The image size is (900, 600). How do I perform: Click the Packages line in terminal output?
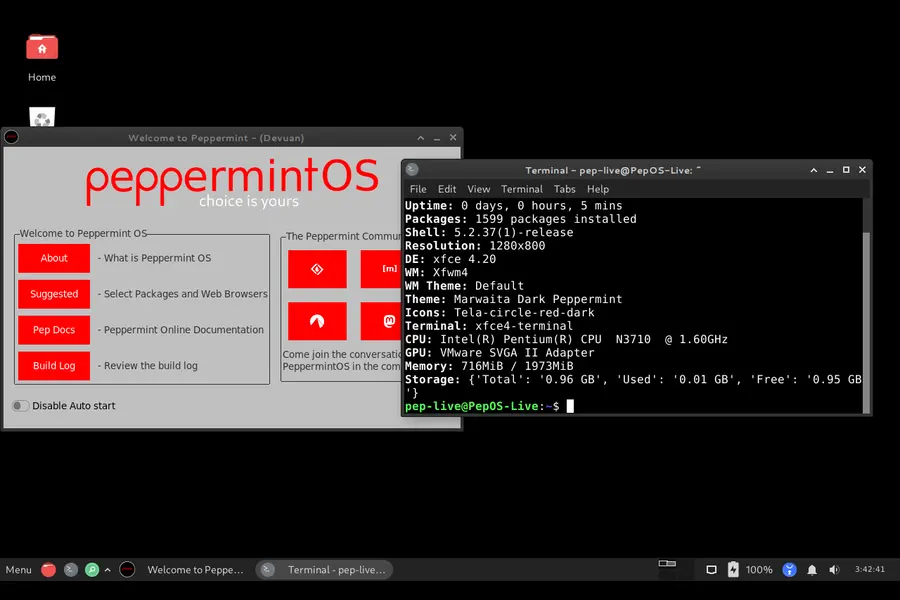tap(521, 219)
